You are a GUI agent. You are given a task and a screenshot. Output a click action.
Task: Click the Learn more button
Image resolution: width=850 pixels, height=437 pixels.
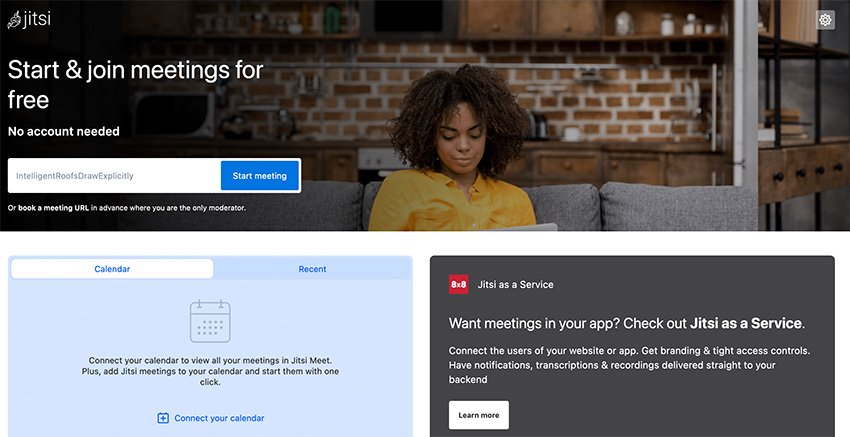pyautogui.click(x=479, y=415)
